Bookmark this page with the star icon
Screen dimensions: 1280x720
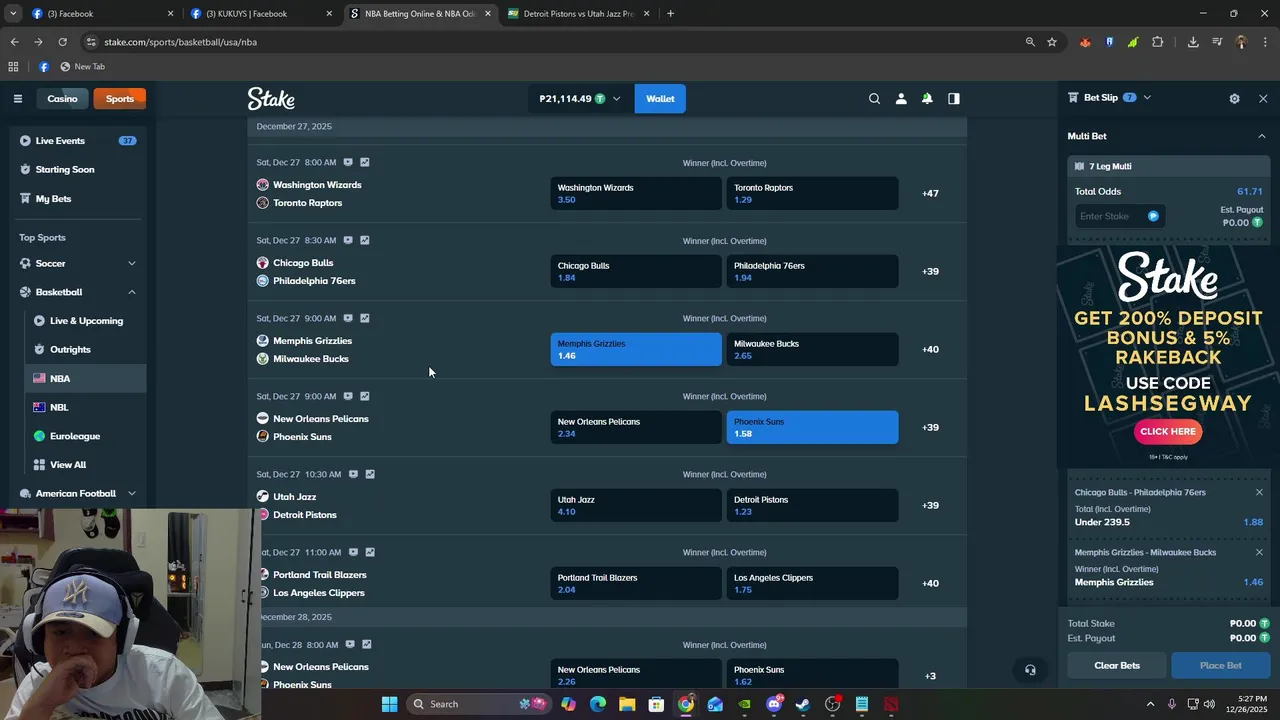[1052, 42]
